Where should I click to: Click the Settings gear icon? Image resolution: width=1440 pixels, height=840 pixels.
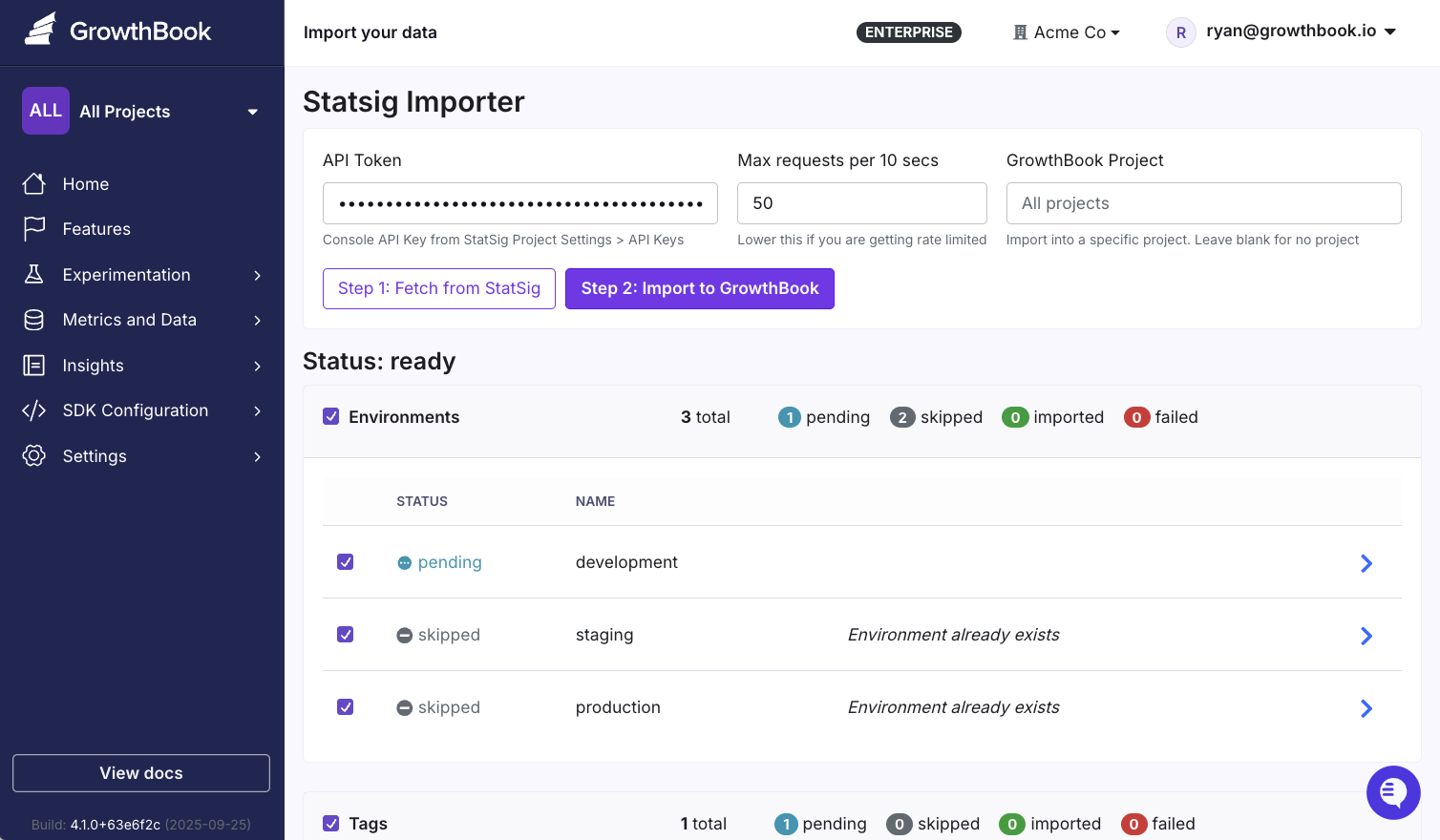coord(34,455)
